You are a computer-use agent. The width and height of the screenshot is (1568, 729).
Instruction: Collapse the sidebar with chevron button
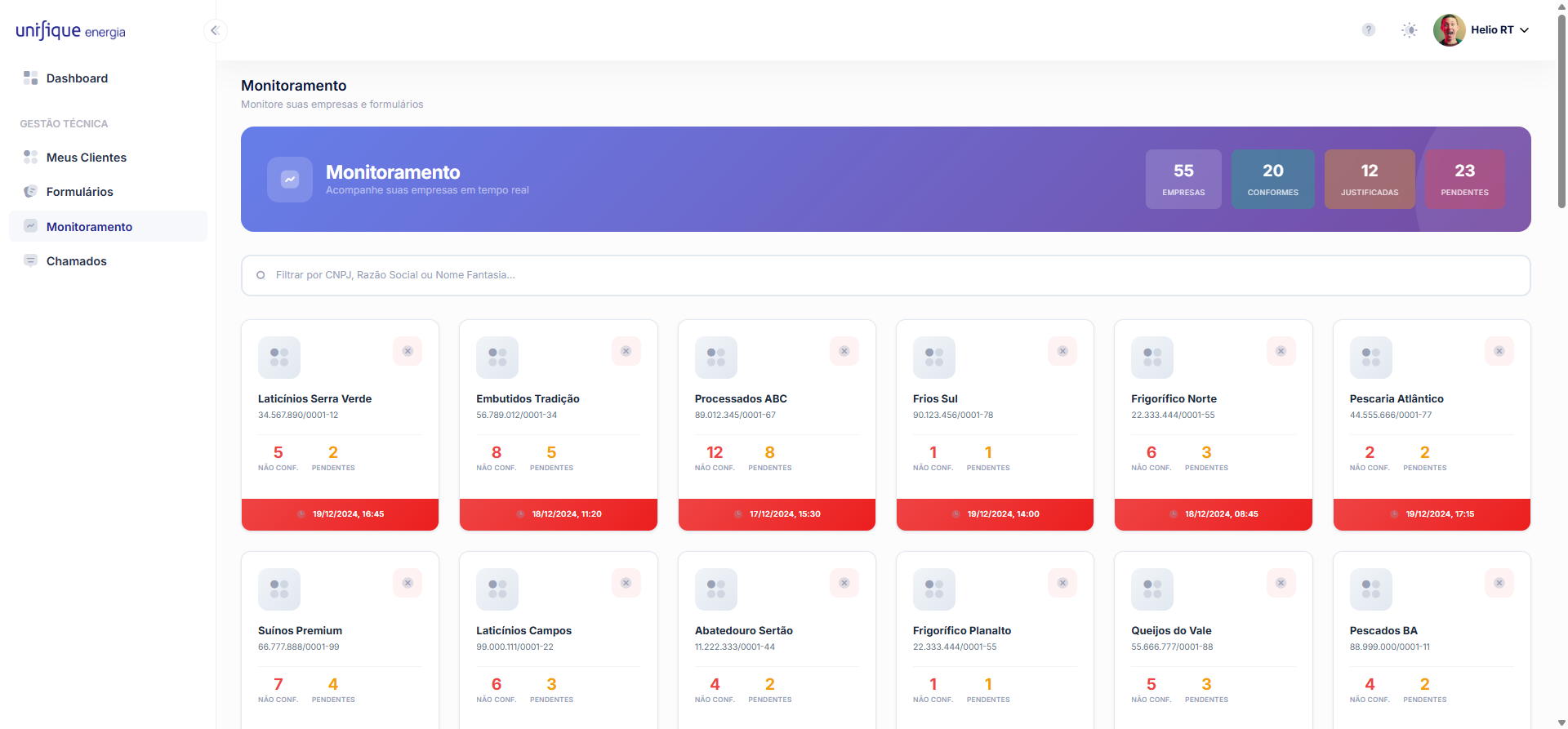pos(215,31)
